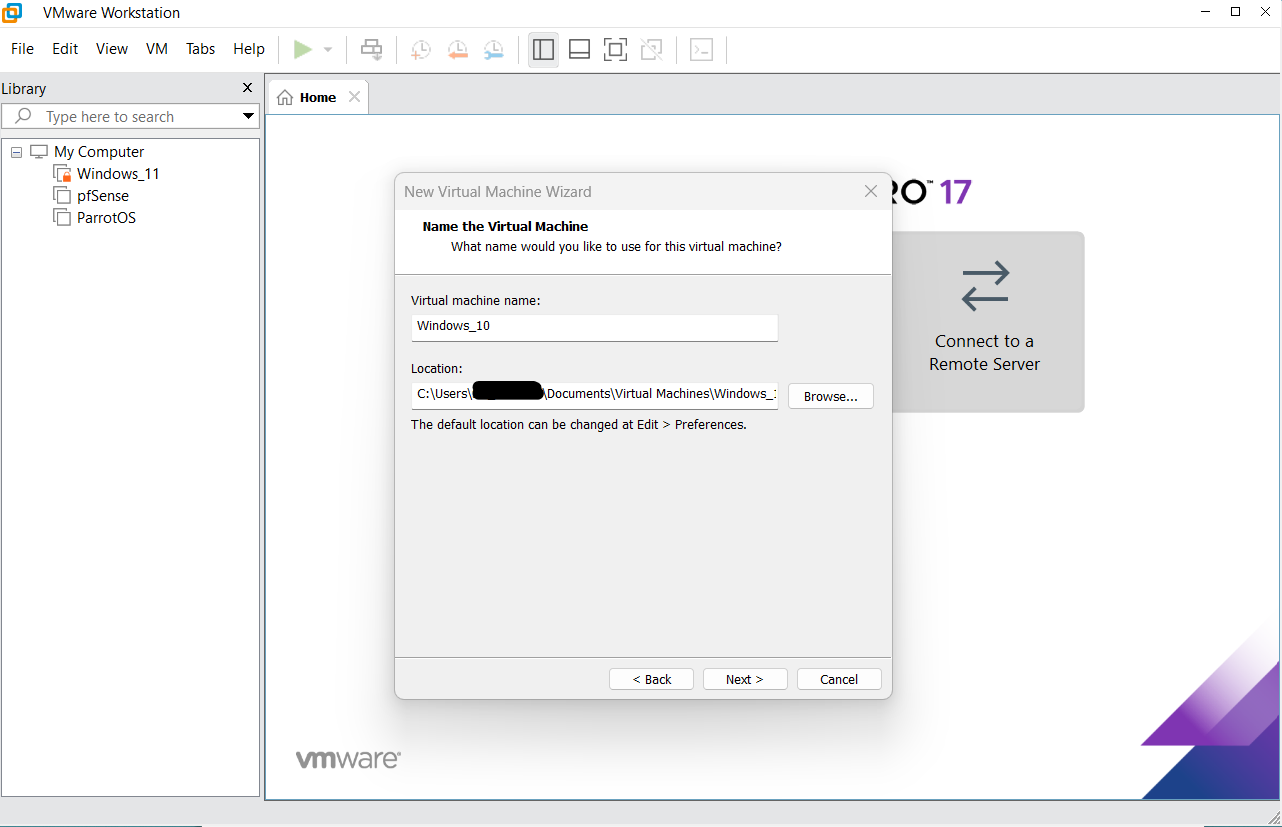Cancel the New Virtual Machine Wizard

(x=839, y=679)
